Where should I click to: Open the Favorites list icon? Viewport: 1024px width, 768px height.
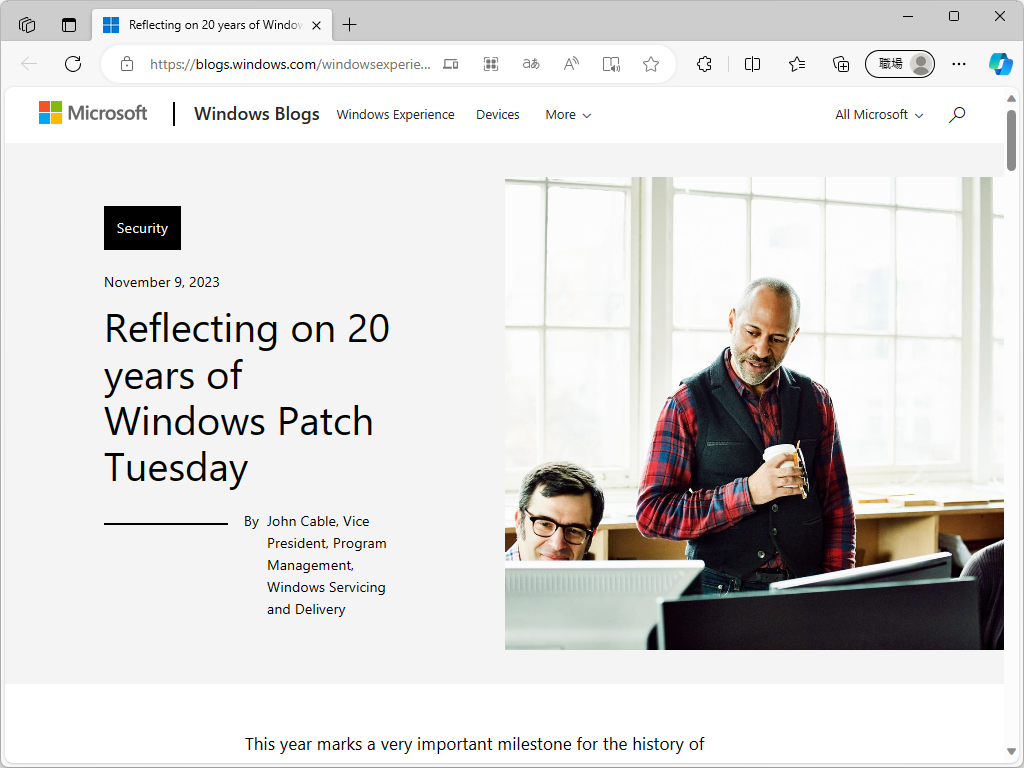[796, 63]
